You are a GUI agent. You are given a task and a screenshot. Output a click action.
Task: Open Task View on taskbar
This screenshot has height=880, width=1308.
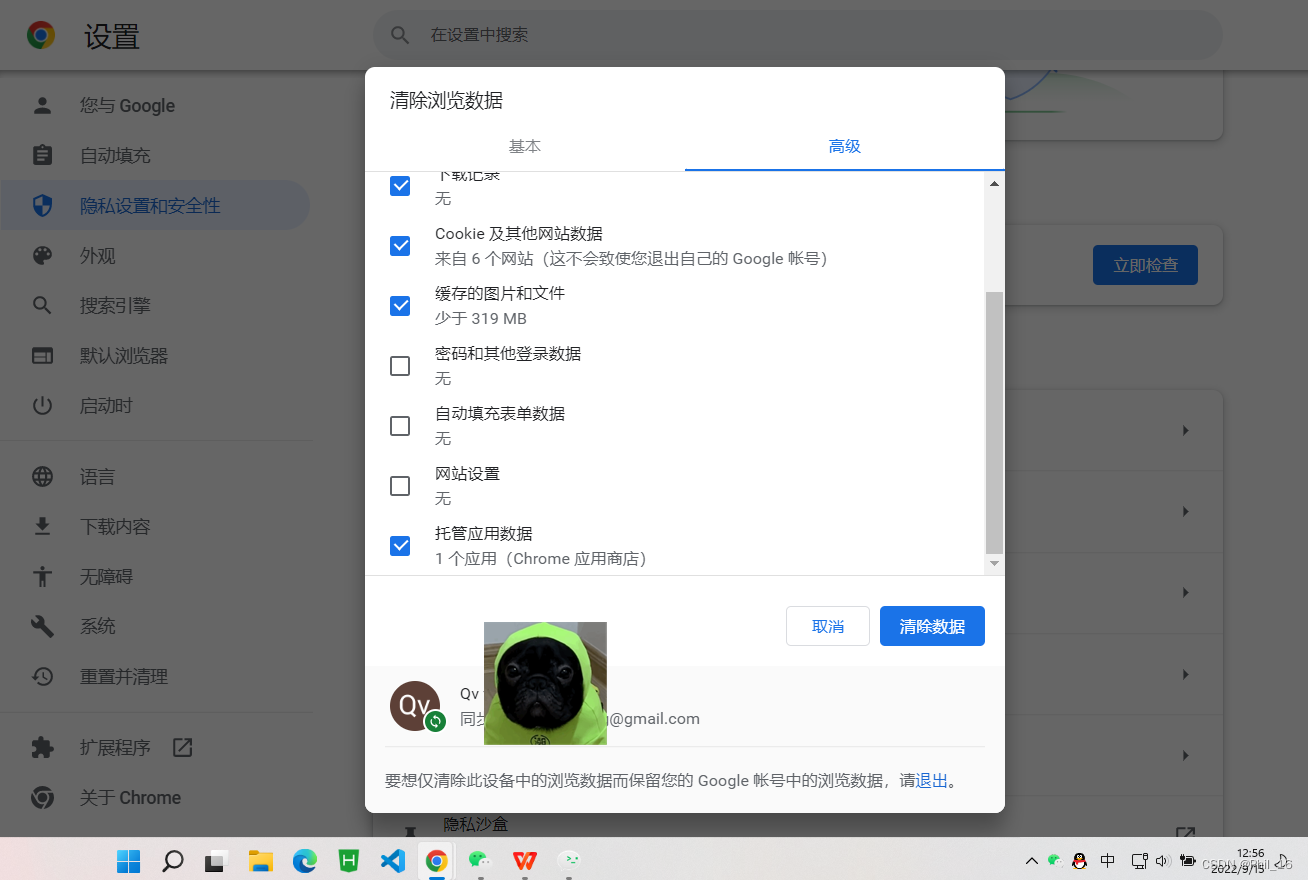point(217,860)
